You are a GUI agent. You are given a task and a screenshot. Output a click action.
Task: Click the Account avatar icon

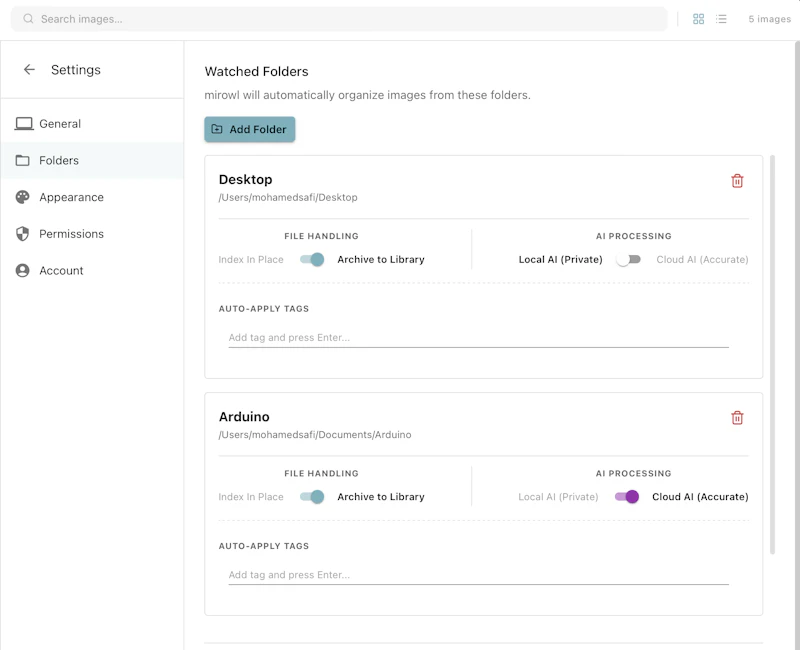click(22, 270)
